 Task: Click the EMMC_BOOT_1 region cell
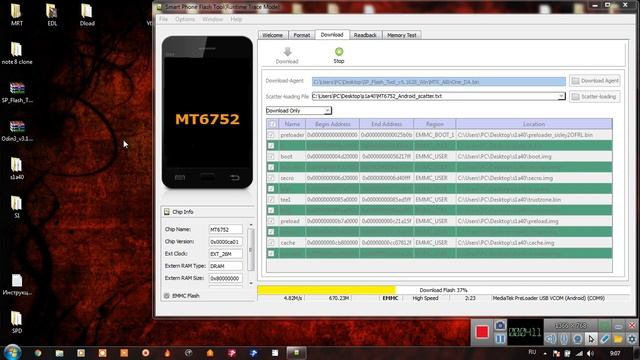coord(435,135)
